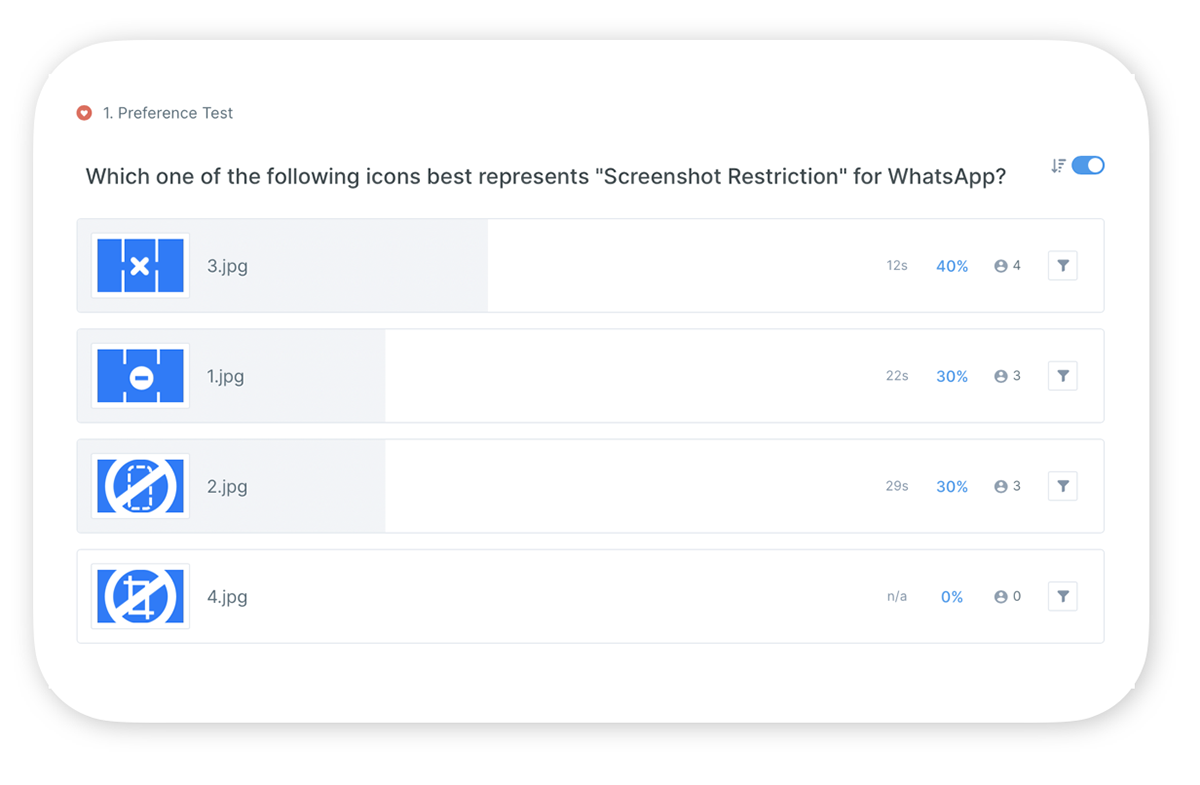Click the "1. Preference Test" heading
The width and height of the screenshot is (1200, 785).
(167, 113)
